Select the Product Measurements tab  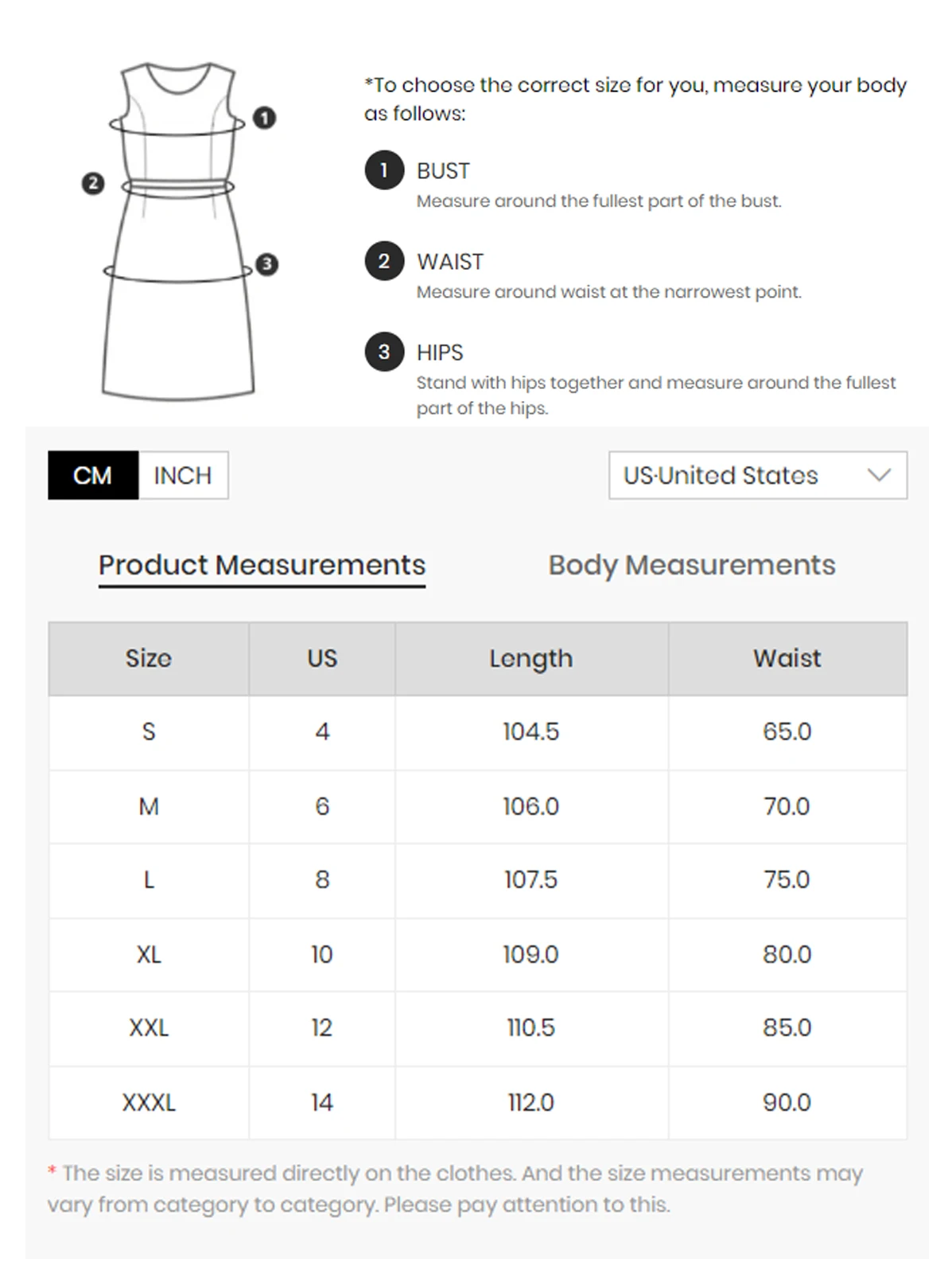click(x=262, y=566)
